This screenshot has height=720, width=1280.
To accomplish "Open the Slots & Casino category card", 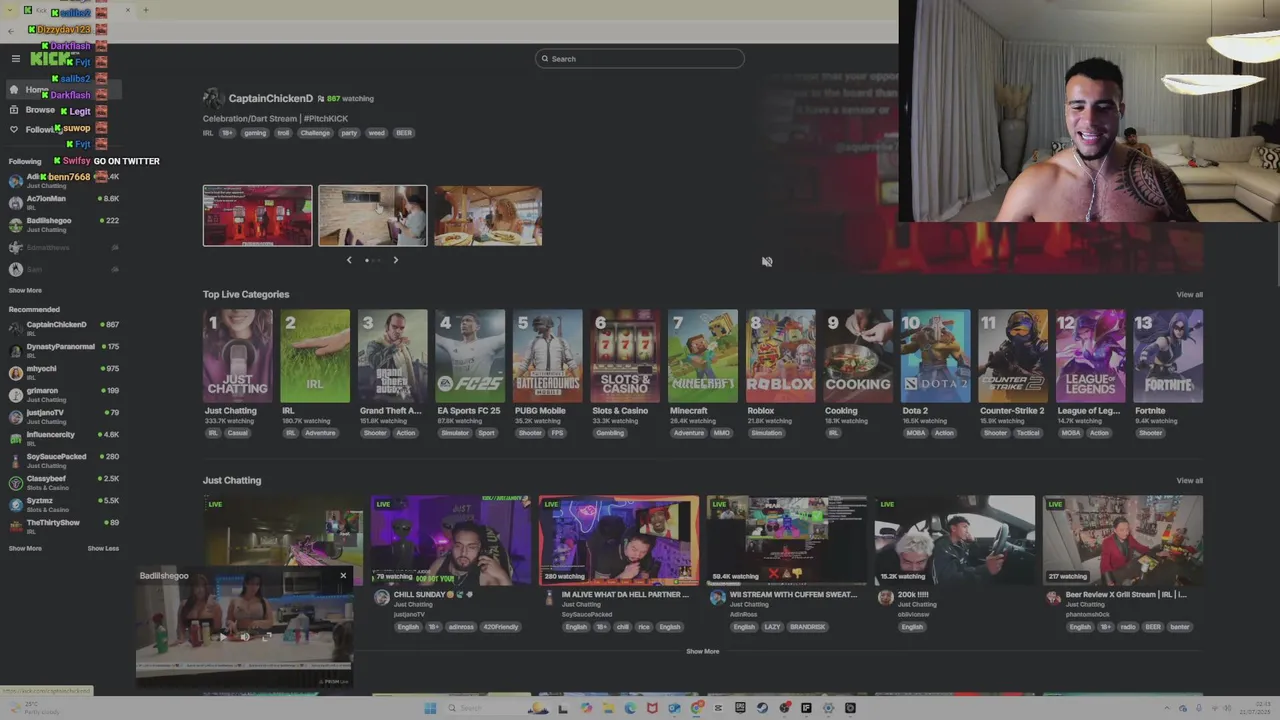I will click(x=625, y=356).
